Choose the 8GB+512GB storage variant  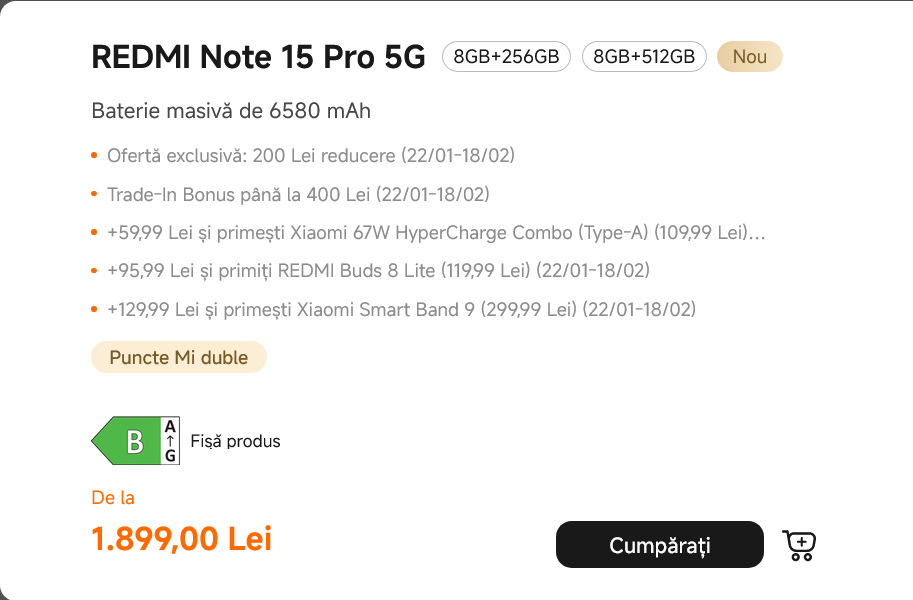(644, 57)
